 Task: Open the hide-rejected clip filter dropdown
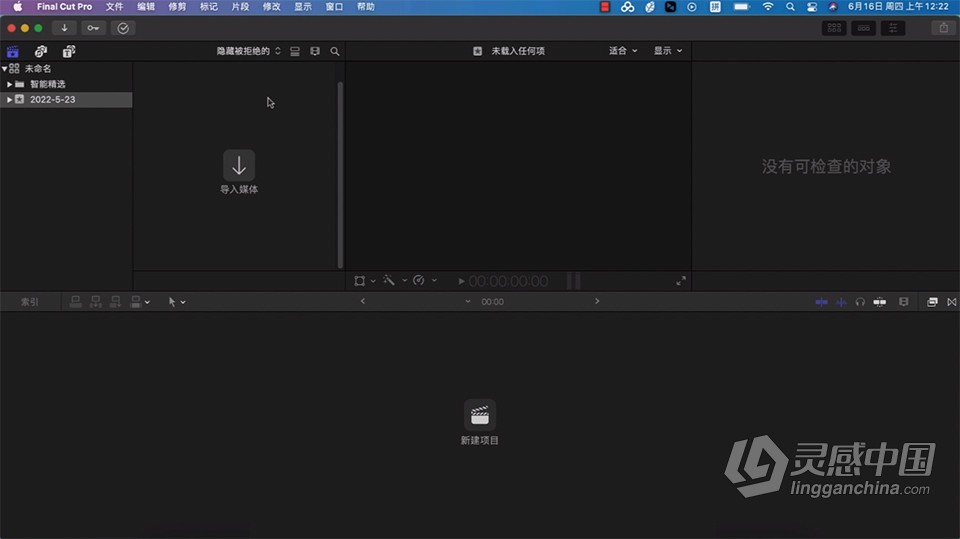[x=249, y=51]
